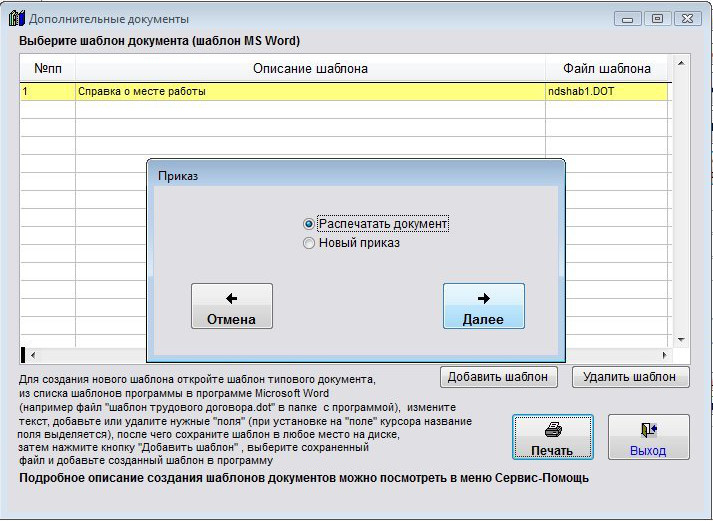Viewport: 713px width, 521px height.
Task: Click row number cell "1"
Action: [47, 91]
